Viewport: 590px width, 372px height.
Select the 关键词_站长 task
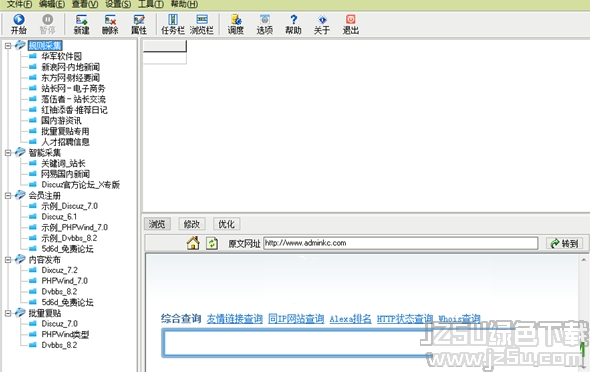63,163
